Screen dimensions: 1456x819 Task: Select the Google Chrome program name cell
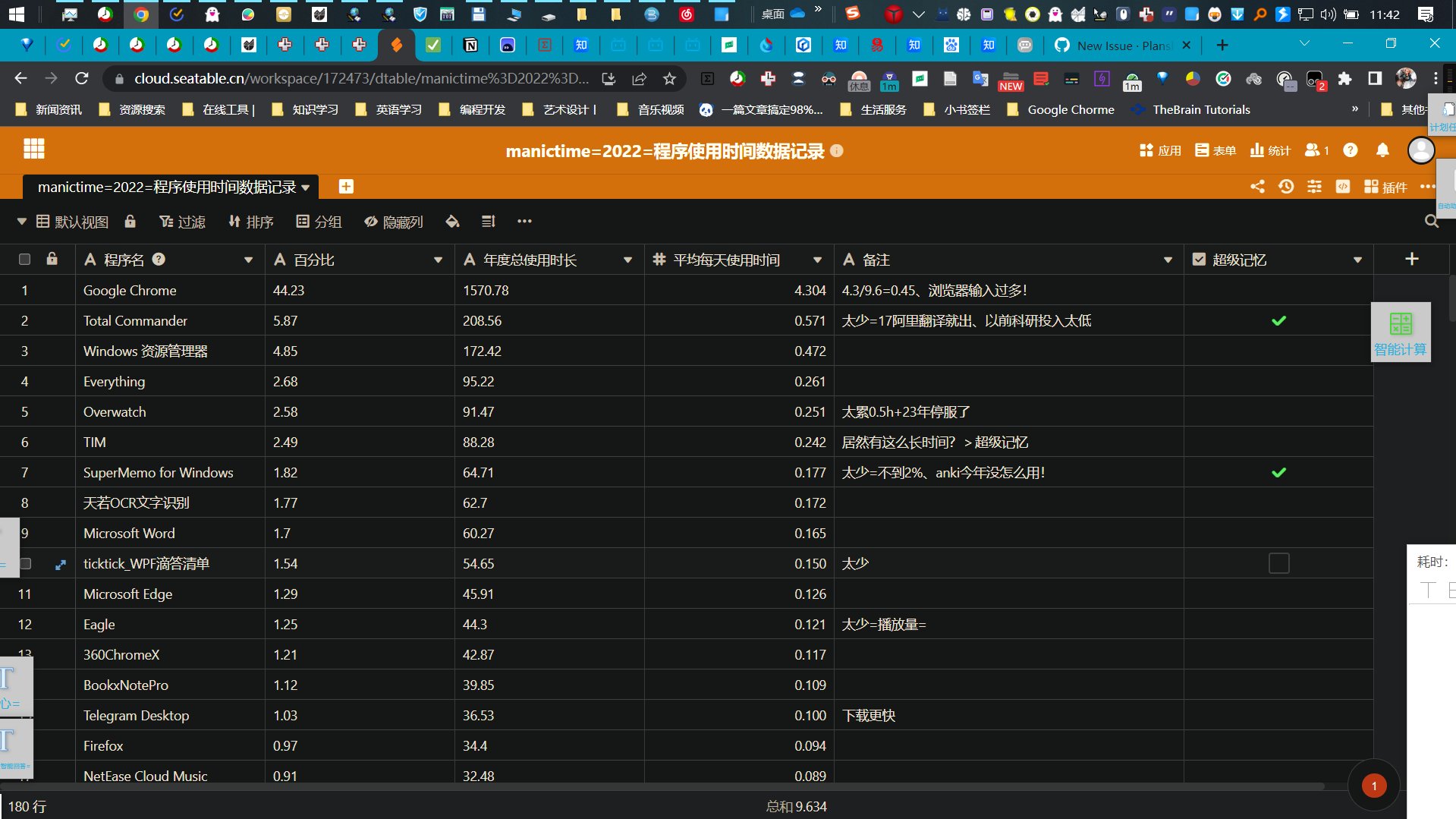point(170,290)
